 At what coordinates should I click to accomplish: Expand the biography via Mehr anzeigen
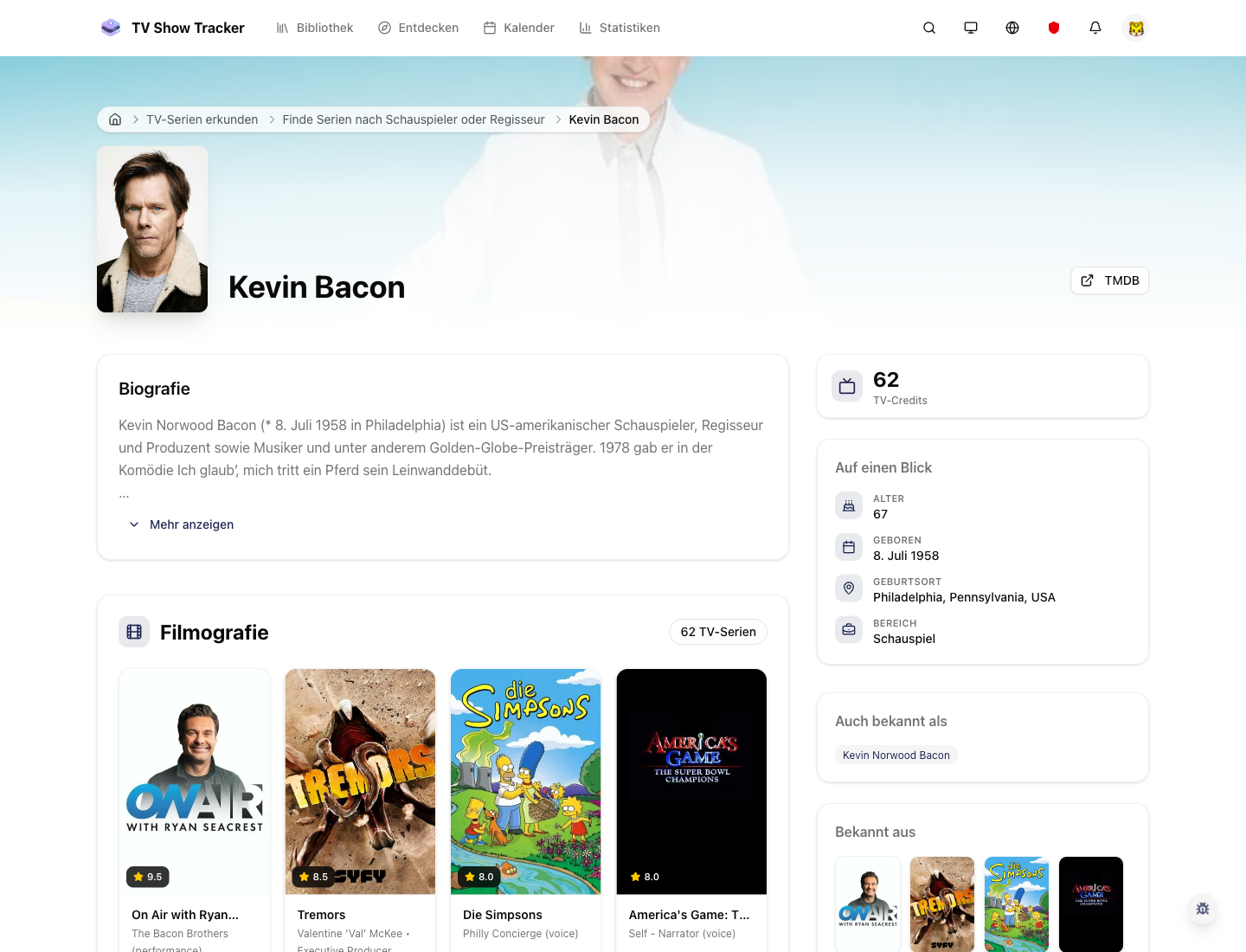pos(182,524)
